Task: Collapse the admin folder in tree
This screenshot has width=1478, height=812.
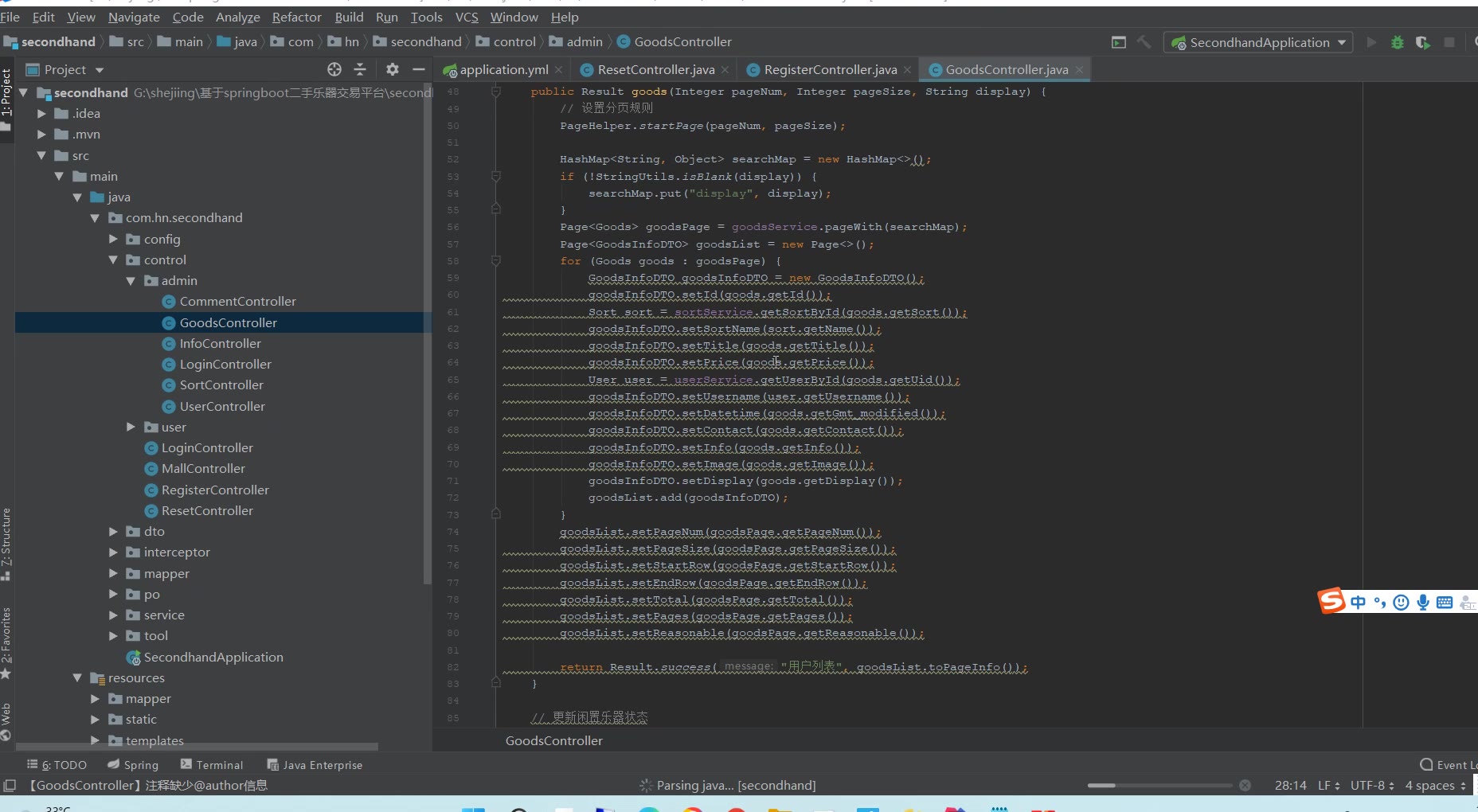Action: (x=131, y=280)
